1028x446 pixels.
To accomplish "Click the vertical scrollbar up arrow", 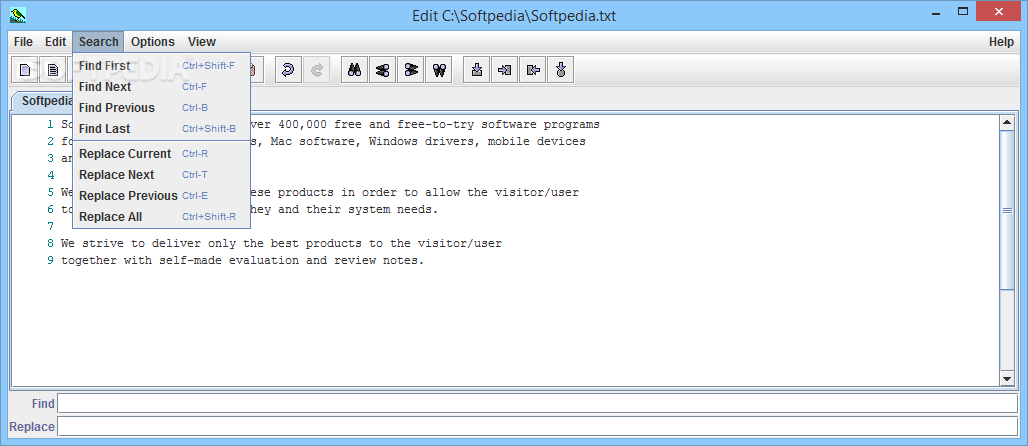I will [x=1007, y=123].
